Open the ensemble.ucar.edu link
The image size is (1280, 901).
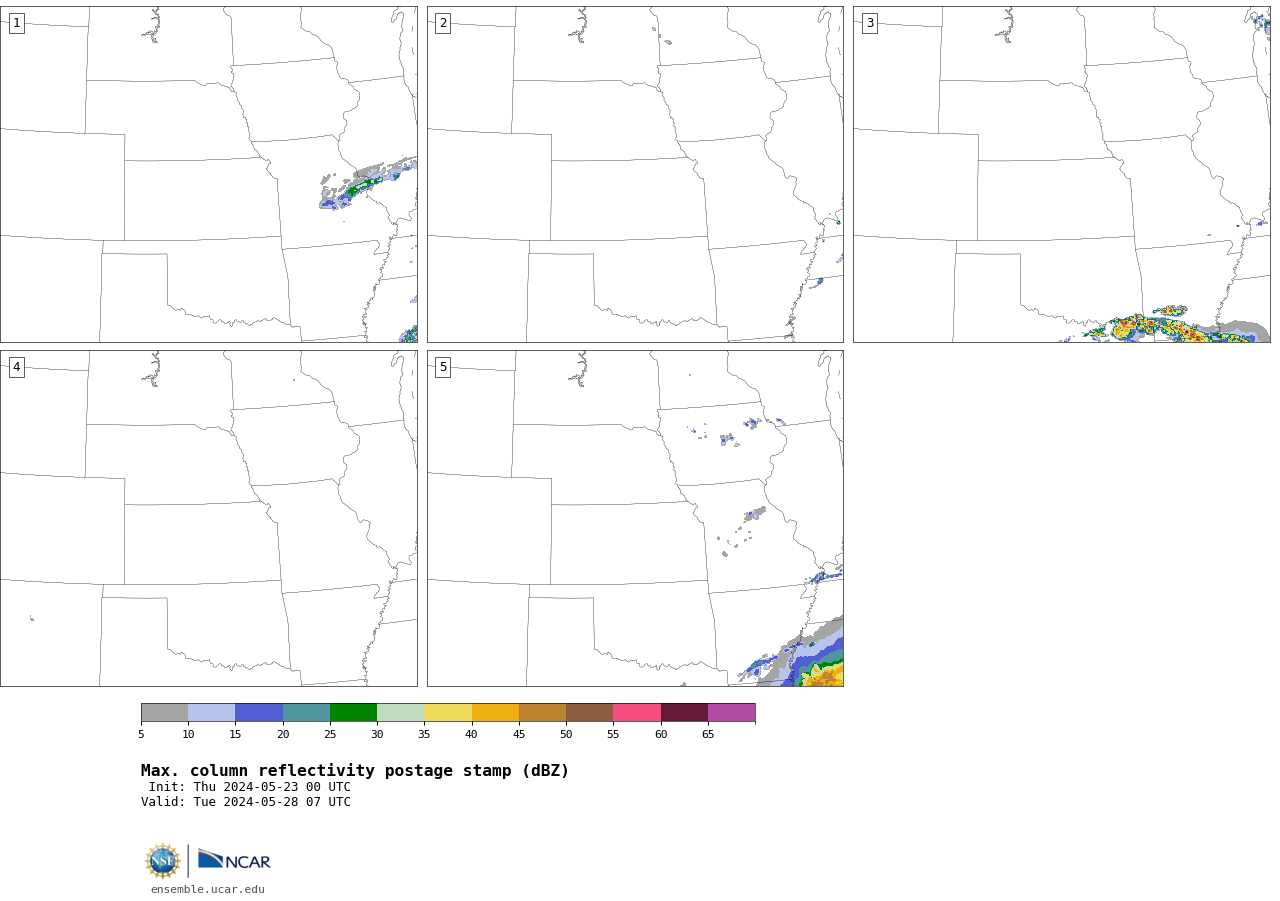pos(208,889)
